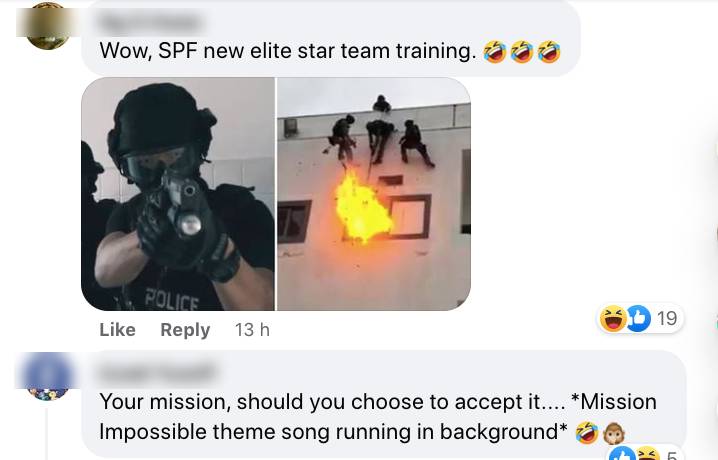Screen dimensions: 718x460
Task: Click Like under the SPF training comment
Action: pos(117,330)
